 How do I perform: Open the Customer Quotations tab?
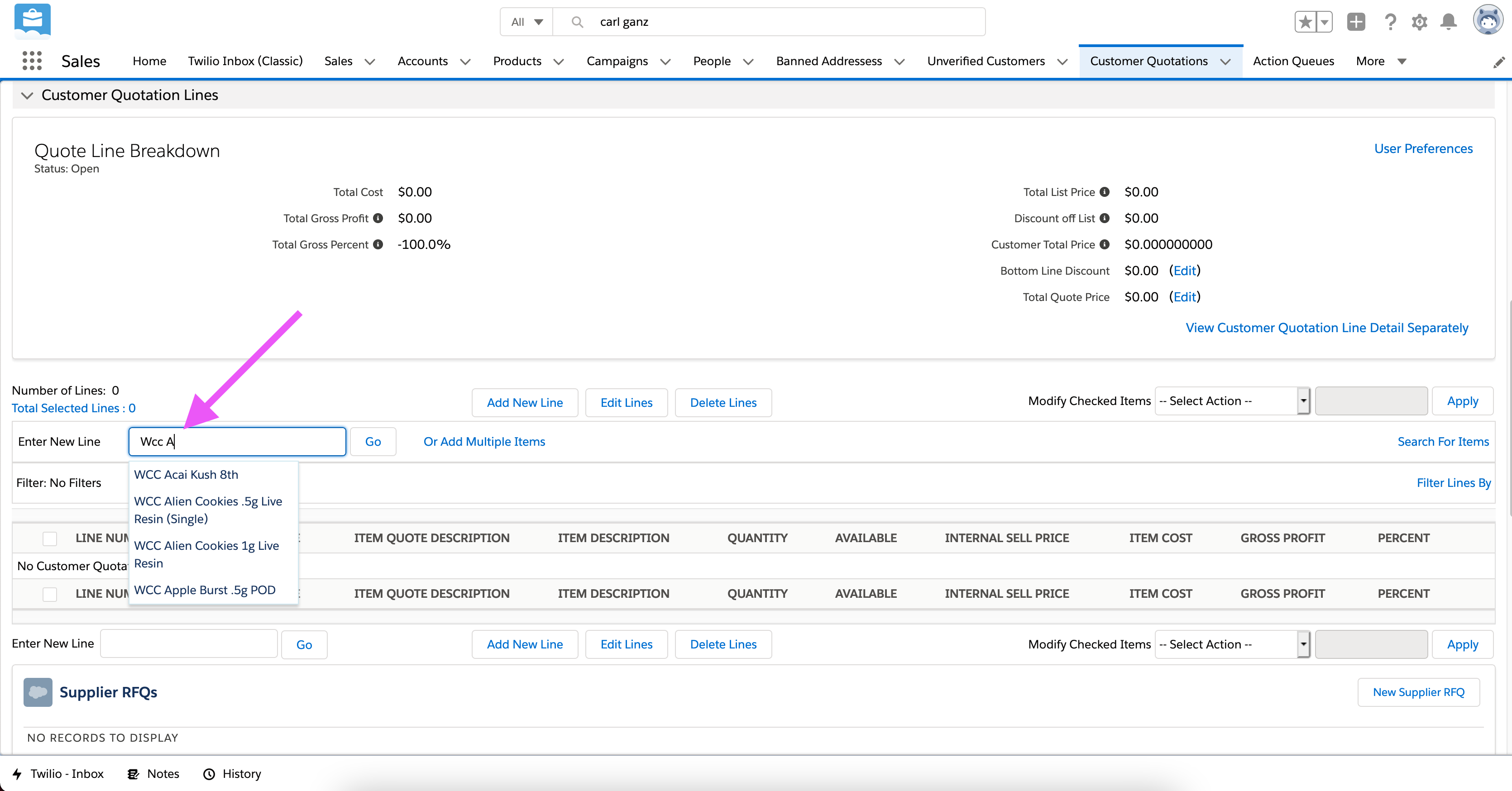tap(1148, 61)
